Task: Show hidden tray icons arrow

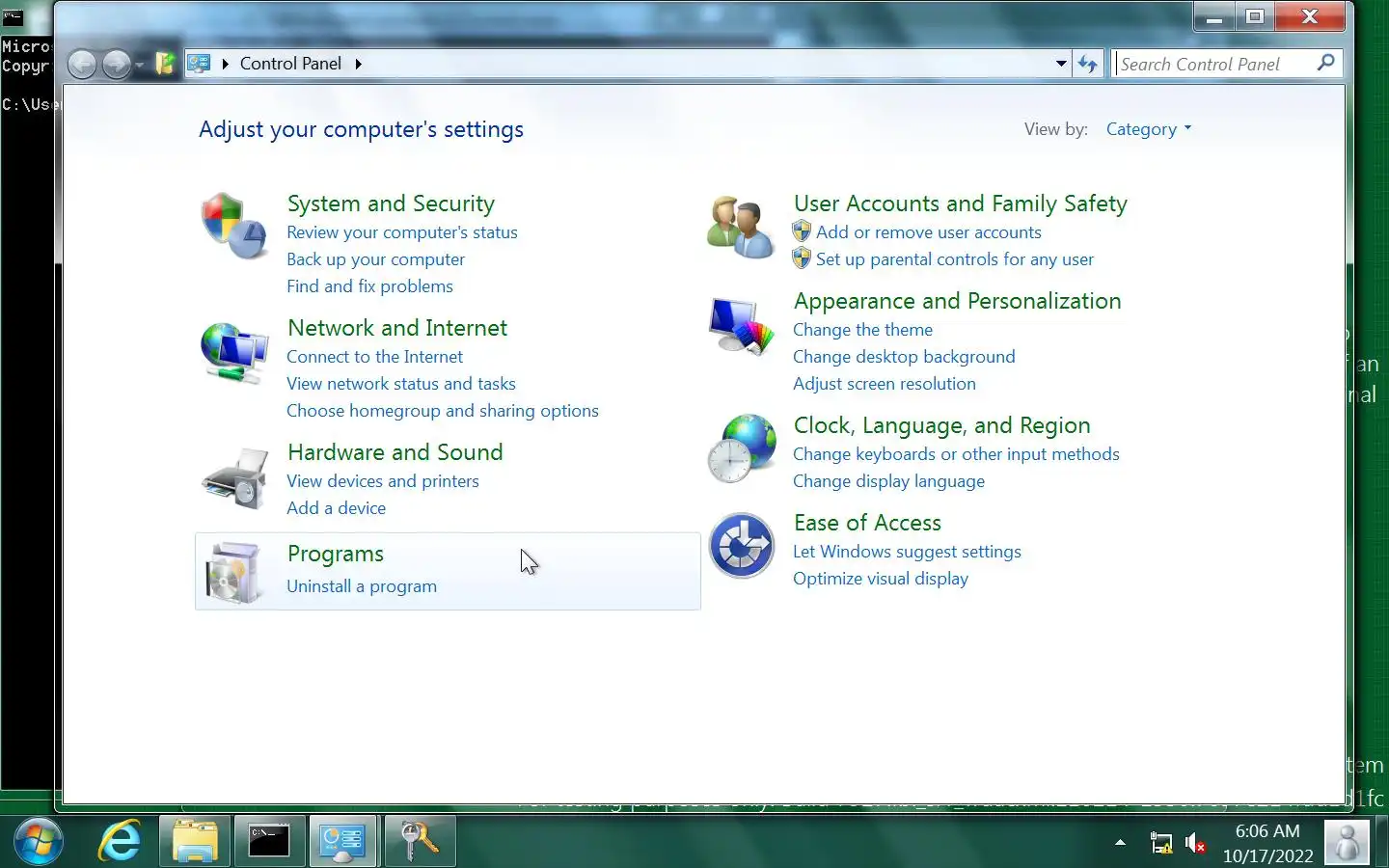Action: coord(1120,843)
